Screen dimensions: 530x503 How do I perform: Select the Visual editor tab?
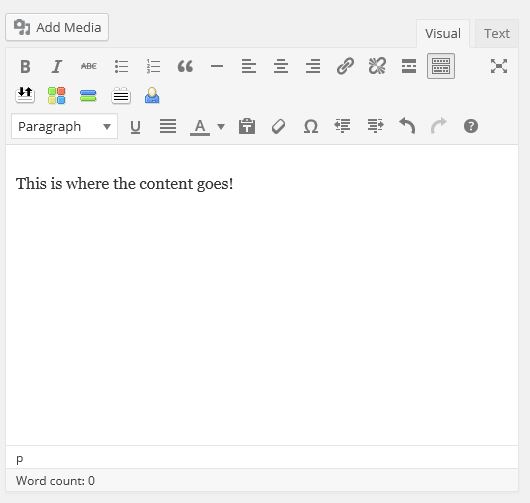[x=443, y=33]
